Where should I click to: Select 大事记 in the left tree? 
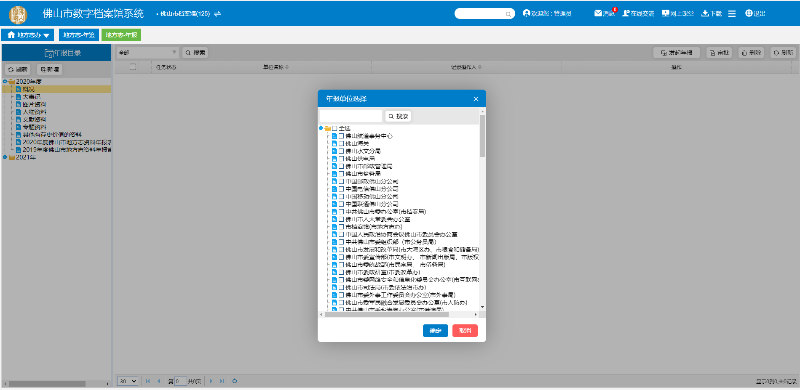32,96
